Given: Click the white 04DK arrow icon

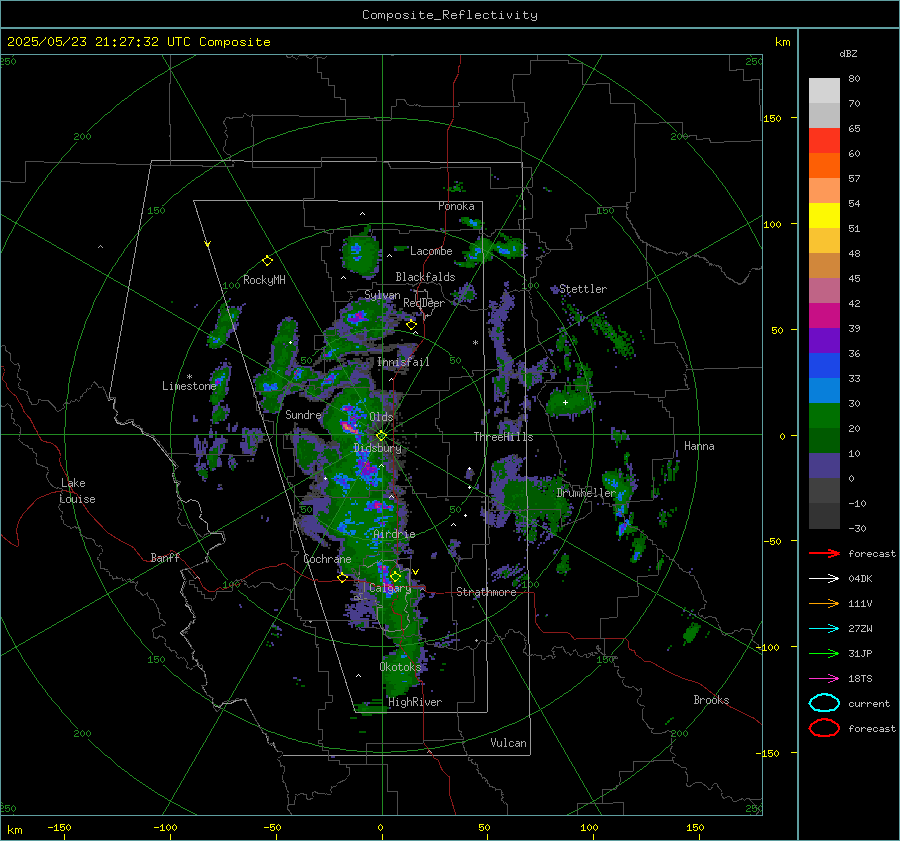Looking at the screenshot, I should 824,578.
